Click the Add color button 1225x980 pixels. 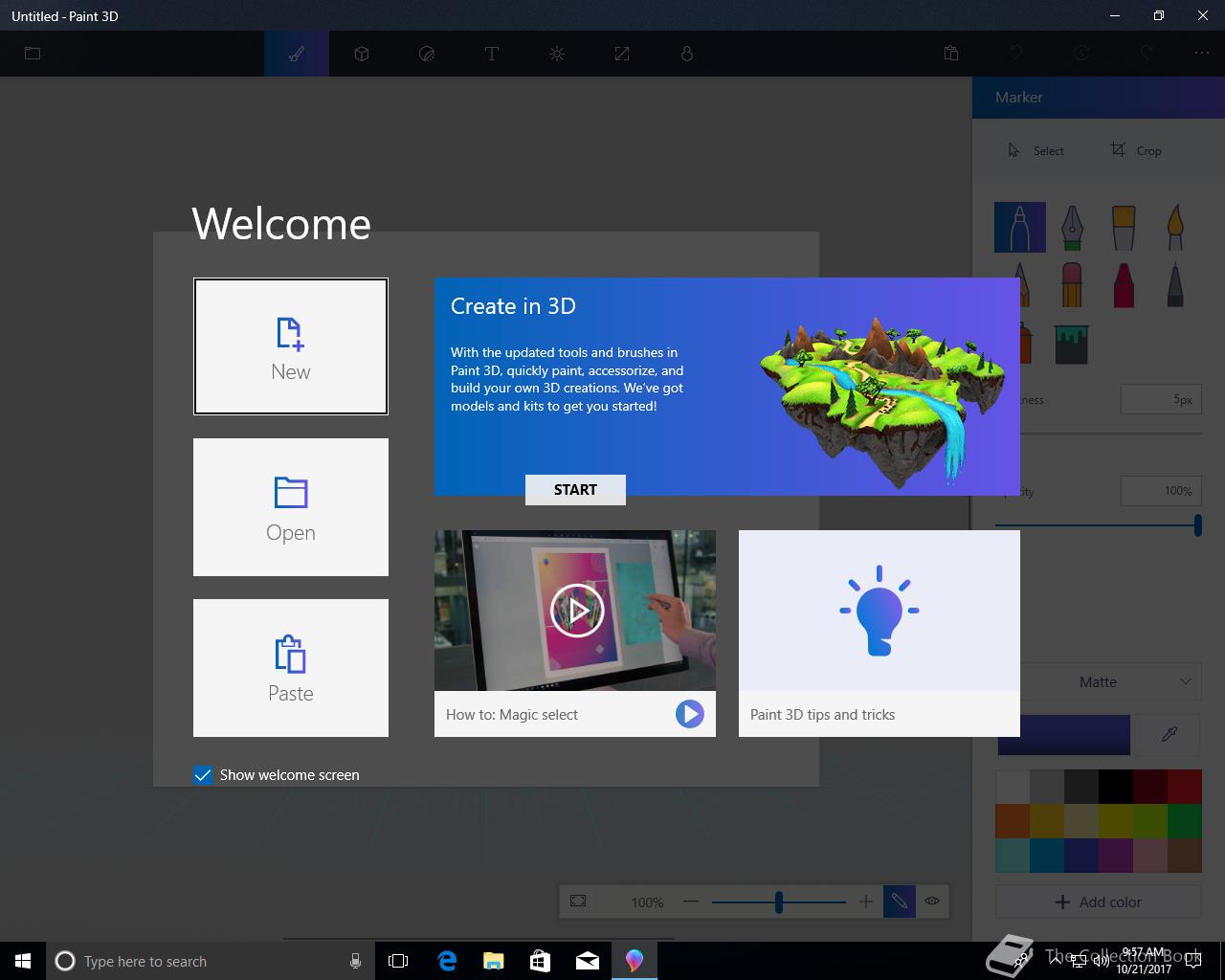[1099, 902]
